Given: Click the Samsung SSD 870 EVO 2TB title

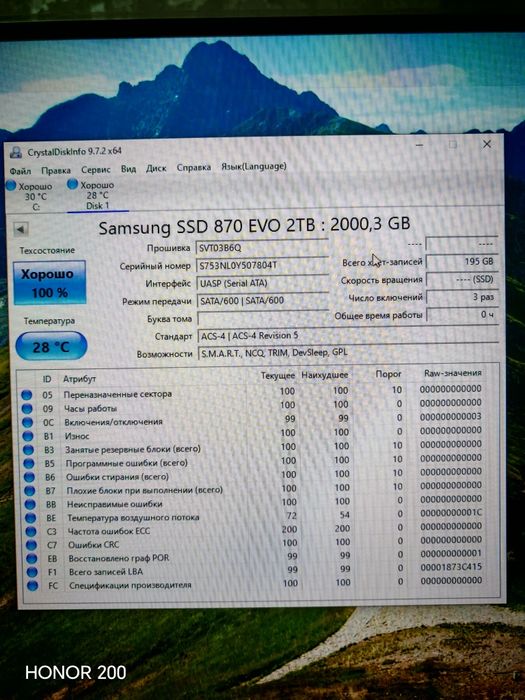Looking at the screenshot, I should [x=254, y=226].
